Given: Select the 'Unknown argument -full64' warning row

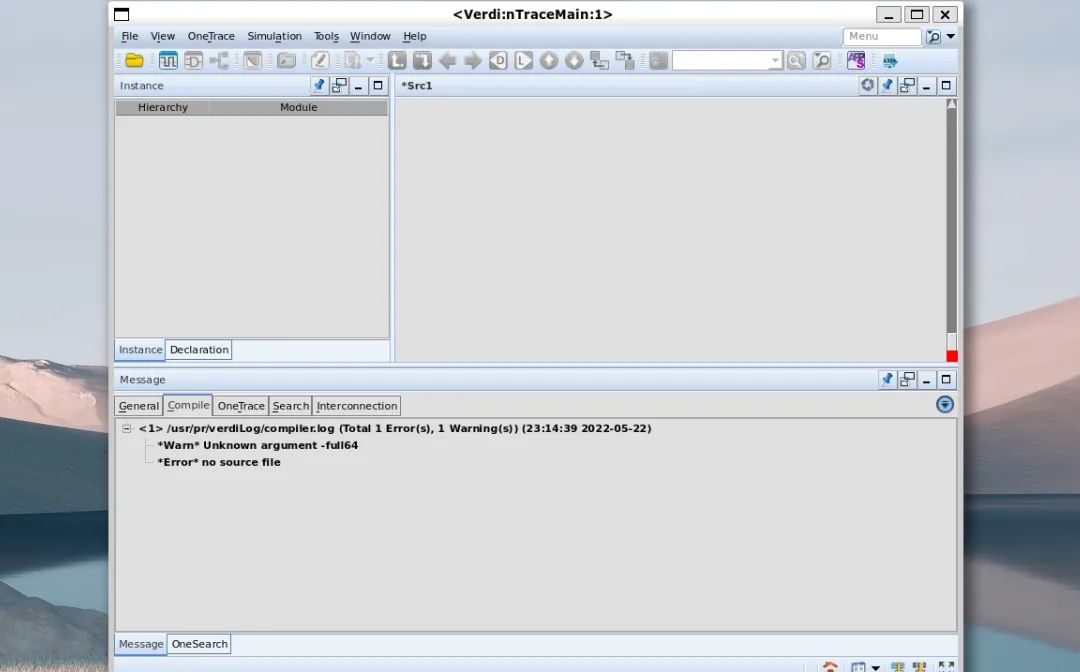Looking at the screenshot, I should pos(258,445).
